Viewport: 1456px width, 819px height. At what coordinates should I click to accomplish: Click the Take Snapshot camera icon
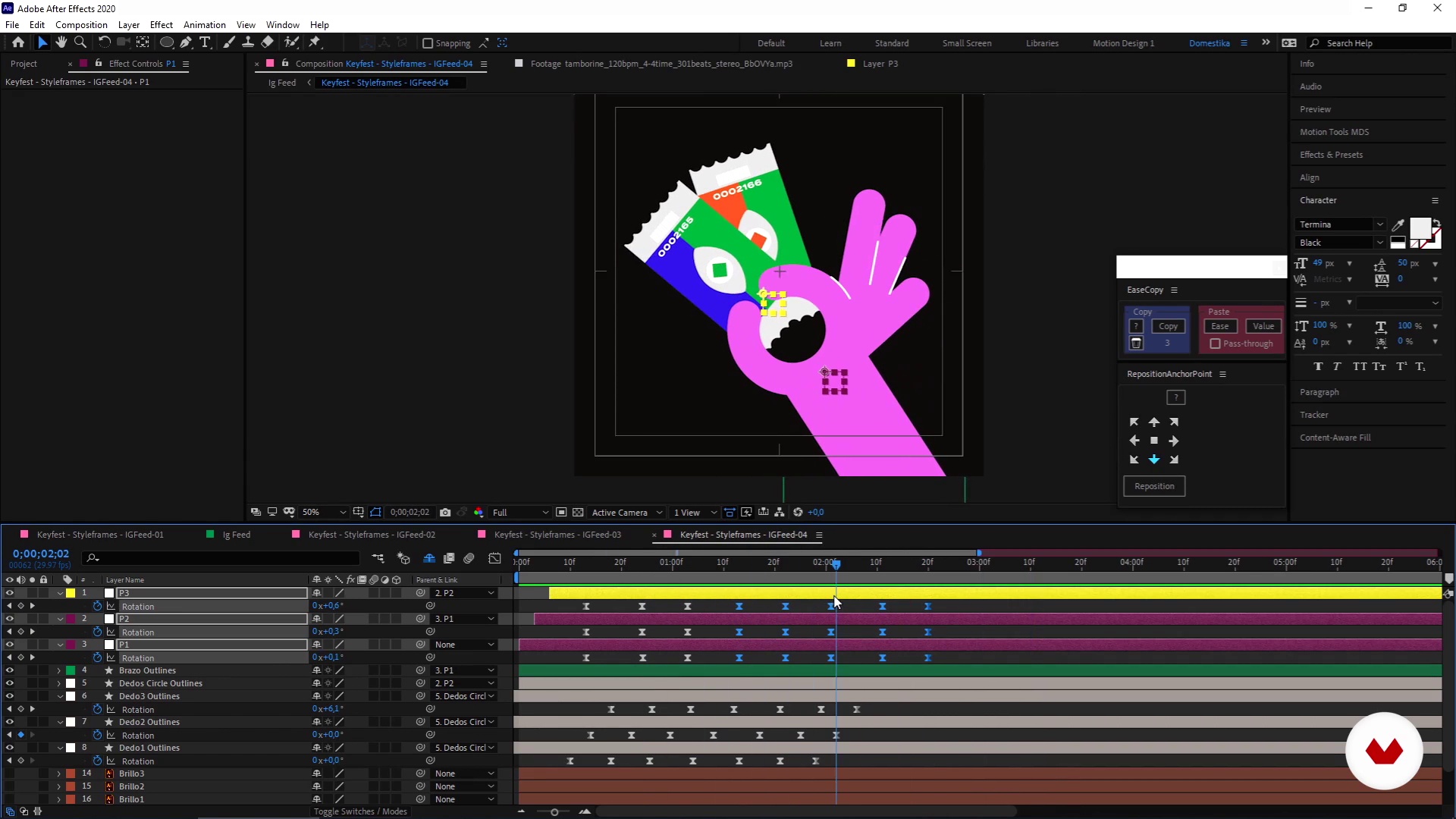coord(445,513)
